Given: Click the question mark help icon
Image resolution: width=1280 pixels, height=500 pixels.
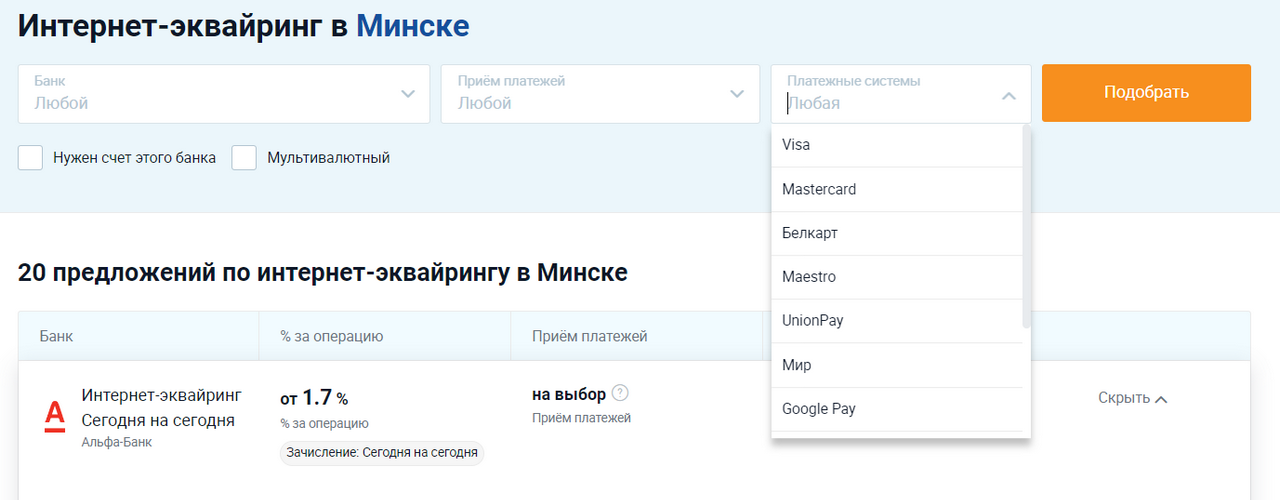Looking at the screenshot, I should click(620, 393).
